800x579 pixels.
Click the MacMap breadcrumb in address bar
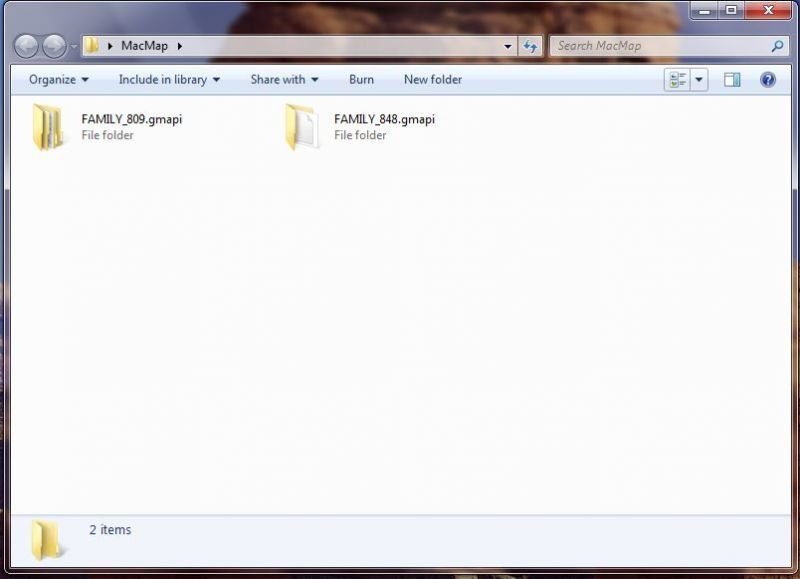(x=144, y=46)
